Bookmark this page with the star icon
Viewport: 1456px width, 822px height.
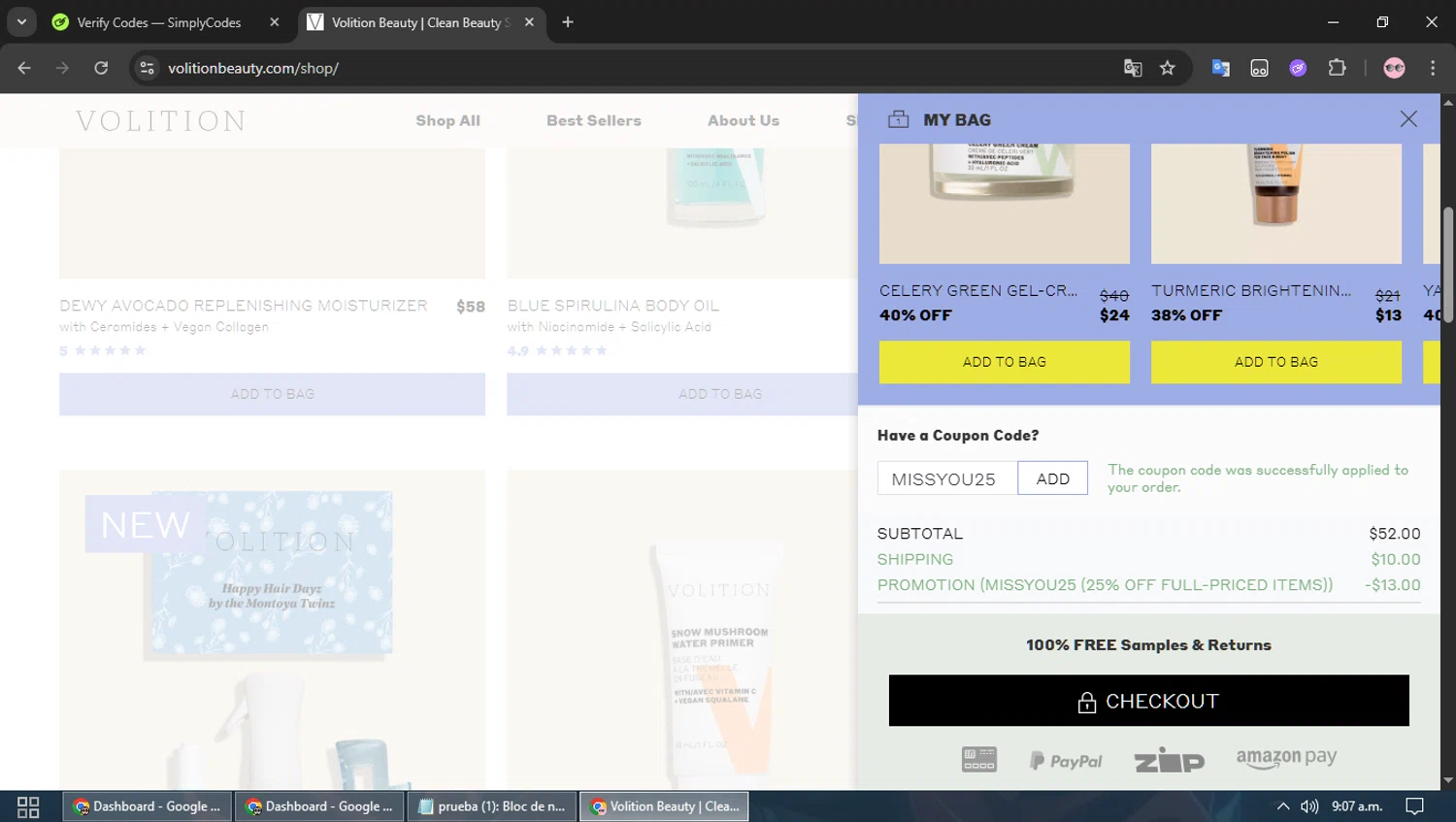pos(1168,68)
